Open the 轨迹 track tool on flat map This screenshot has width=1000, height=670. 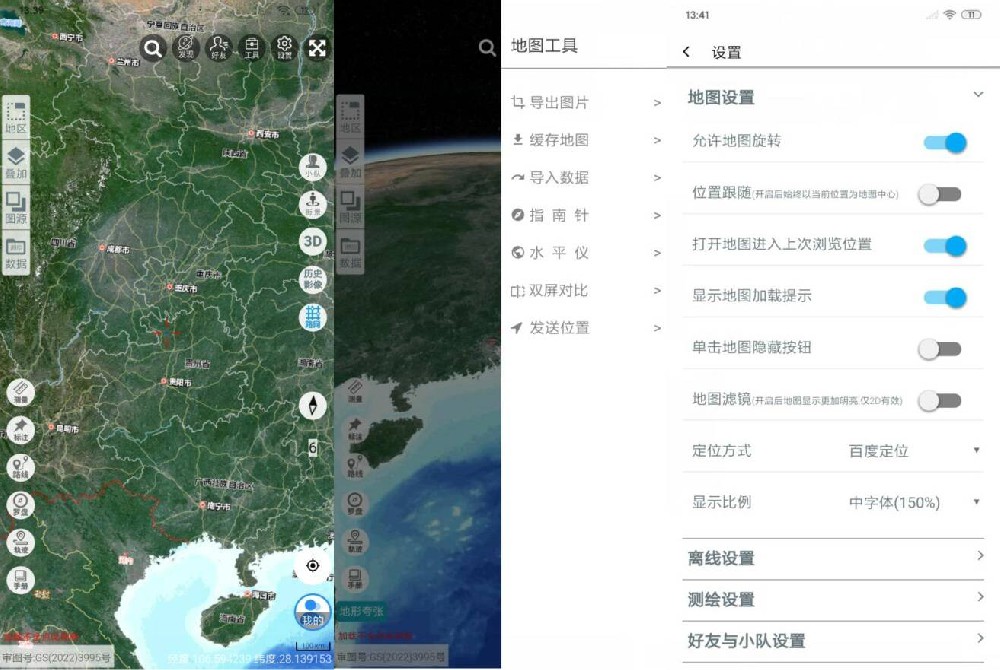point(20,542)
